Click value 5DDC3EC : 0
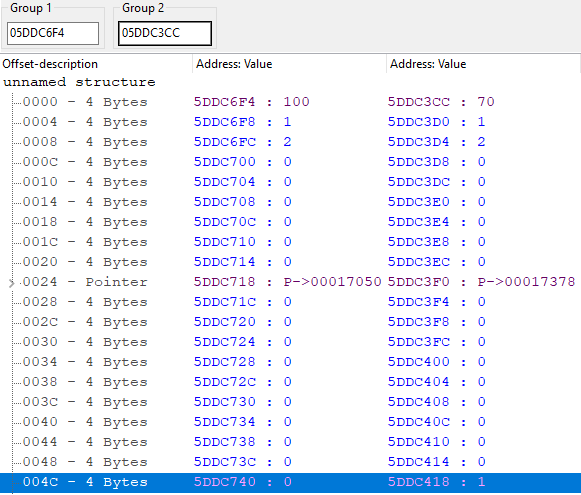The image size is (581, 495). (436, 262)
